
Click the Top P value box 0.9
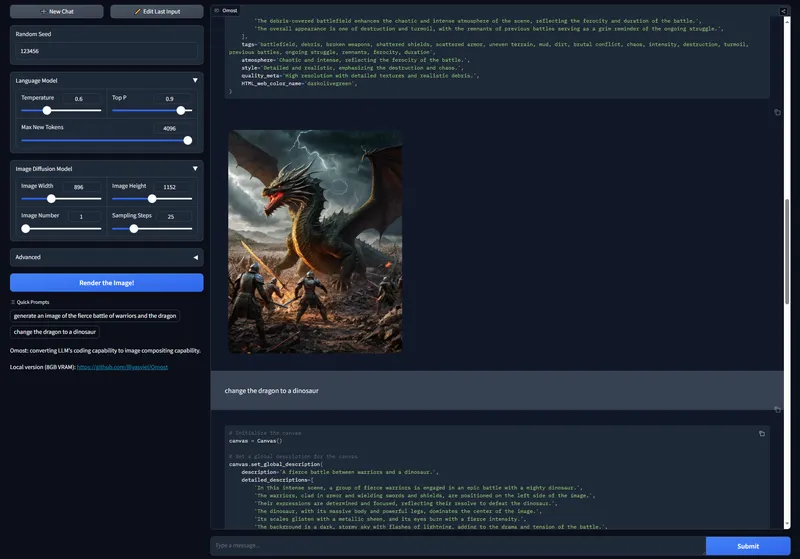tap(172, 98)
